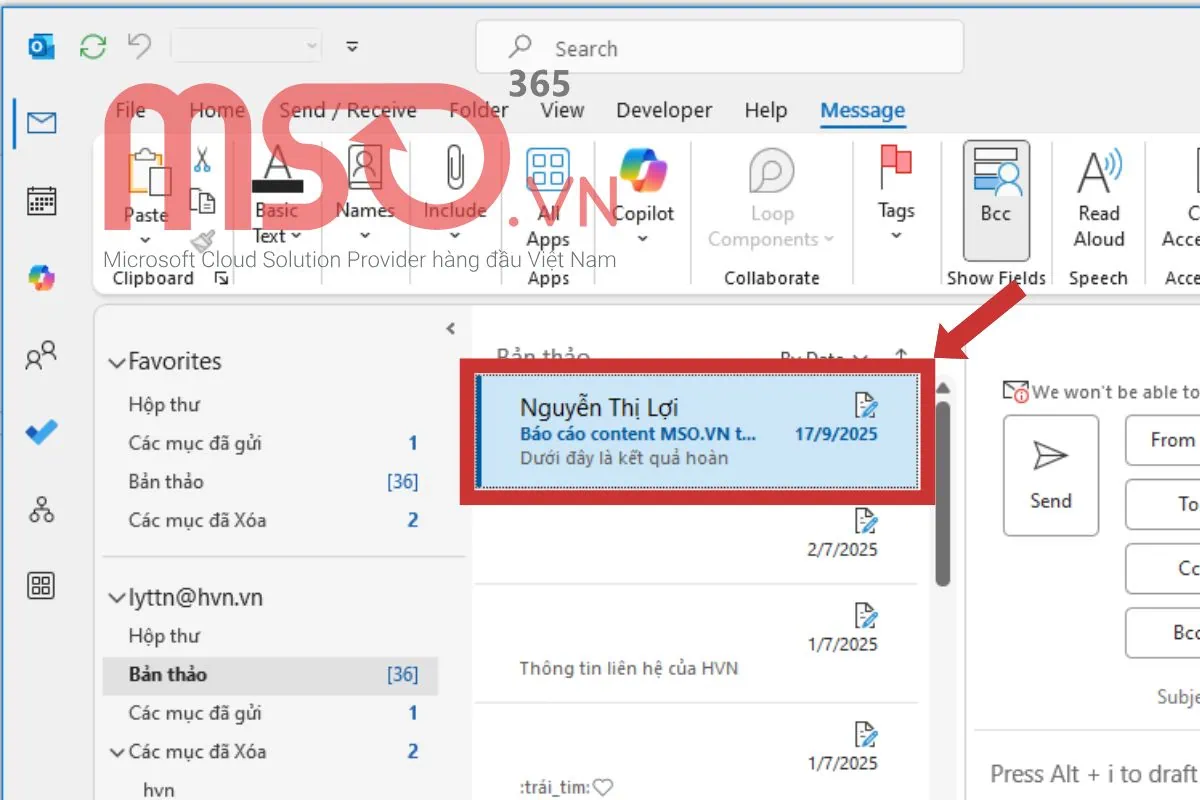The height and width of the screenshot is (800, 1200).
Task: Open the People icon in the sidebar
Action: (41, 355)
